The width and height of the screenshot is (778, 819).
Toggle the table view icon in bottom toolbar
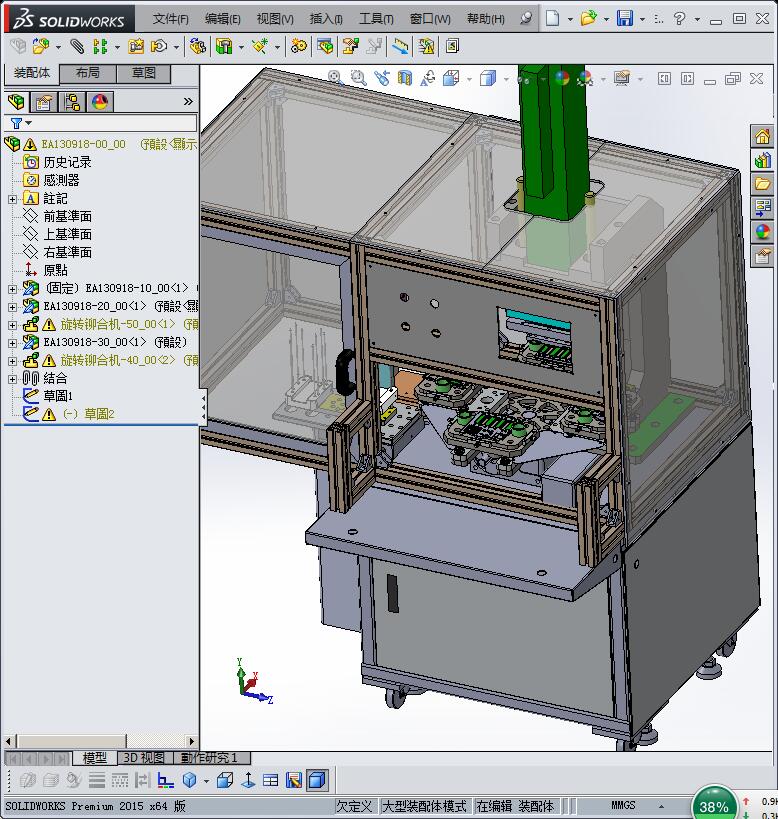coord(270,780)
